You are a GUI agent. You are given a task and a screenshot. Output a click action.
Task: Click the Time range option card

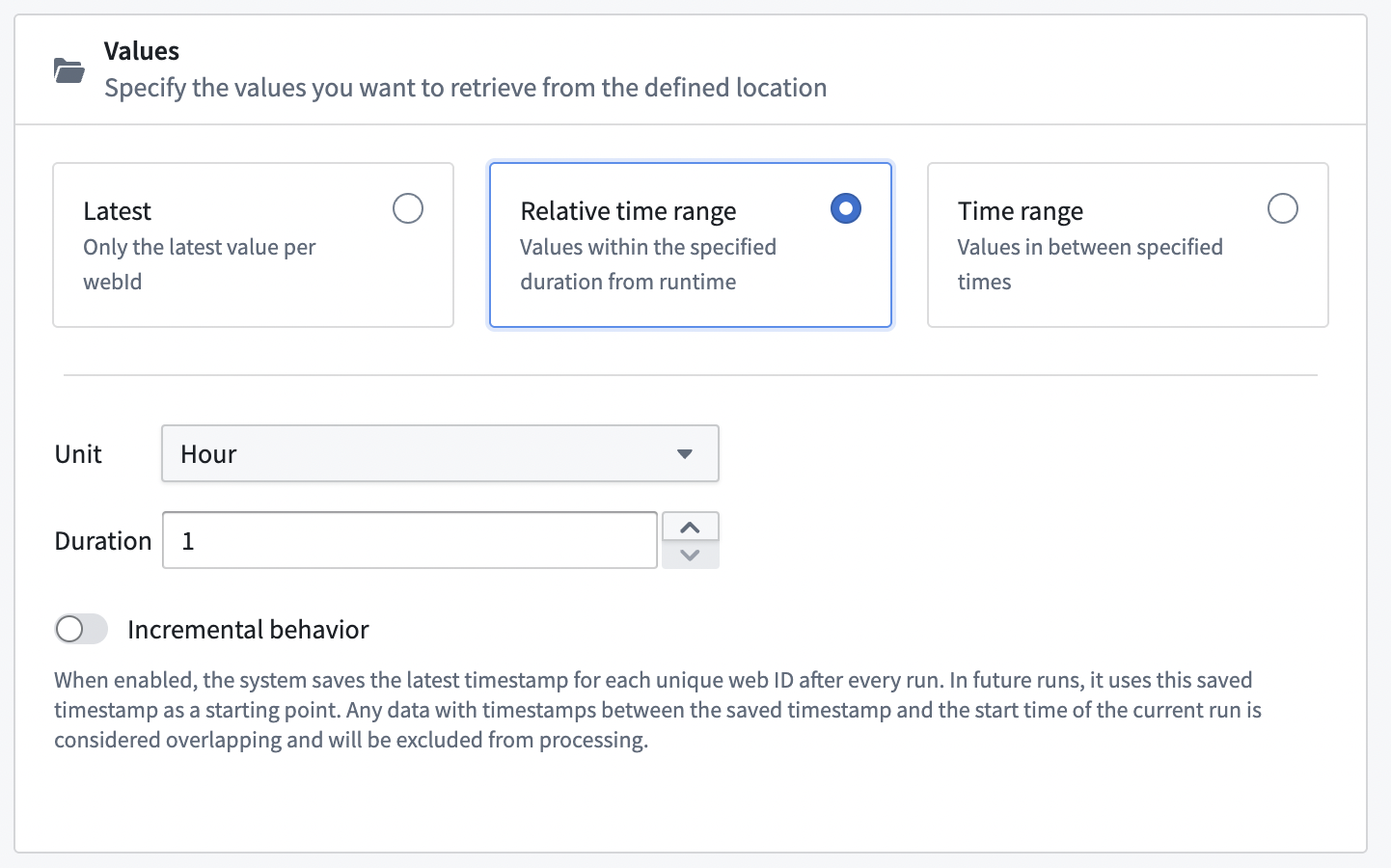click(1128, 244)
